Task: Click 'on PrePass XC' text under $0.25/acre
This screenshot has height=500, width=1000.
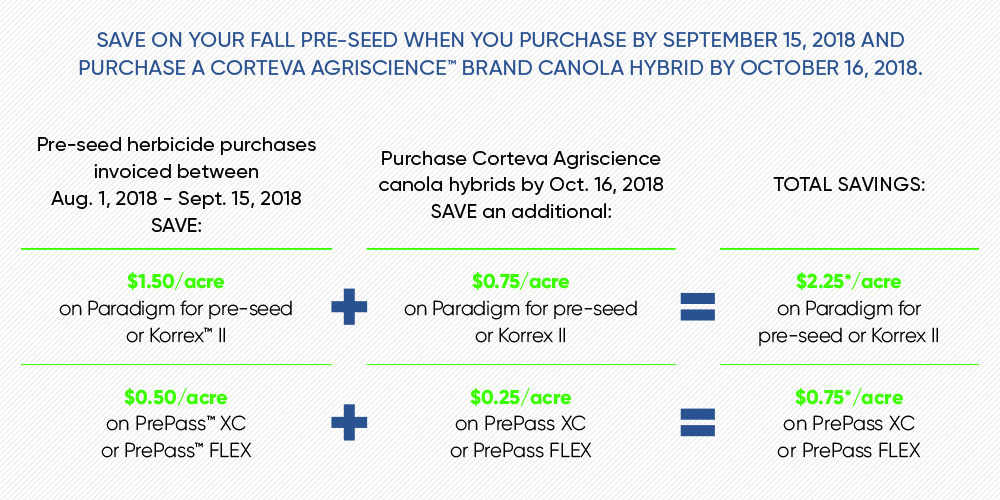Action: click(520, 423)
